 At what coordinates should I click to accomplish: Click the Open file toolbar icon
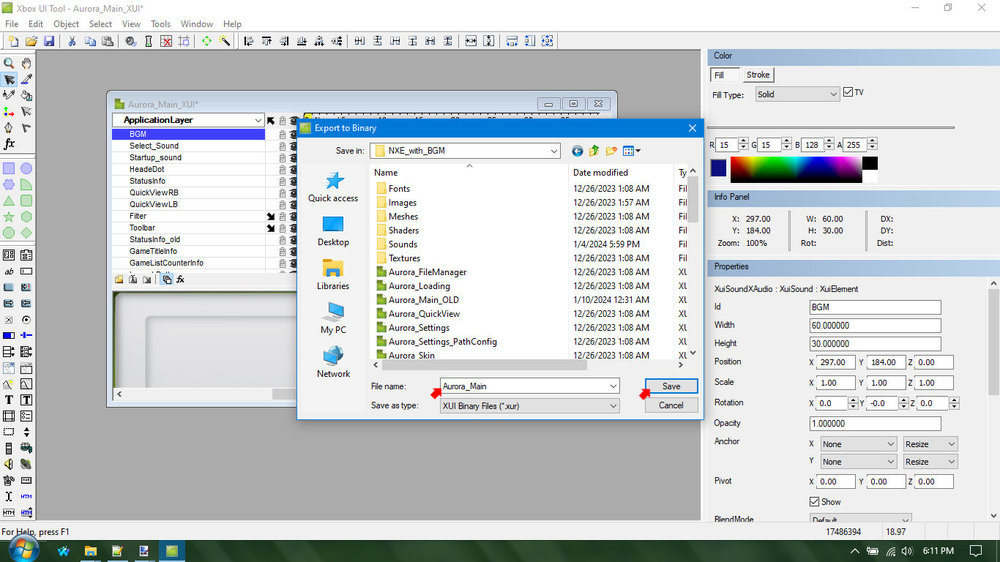point(31,41)
